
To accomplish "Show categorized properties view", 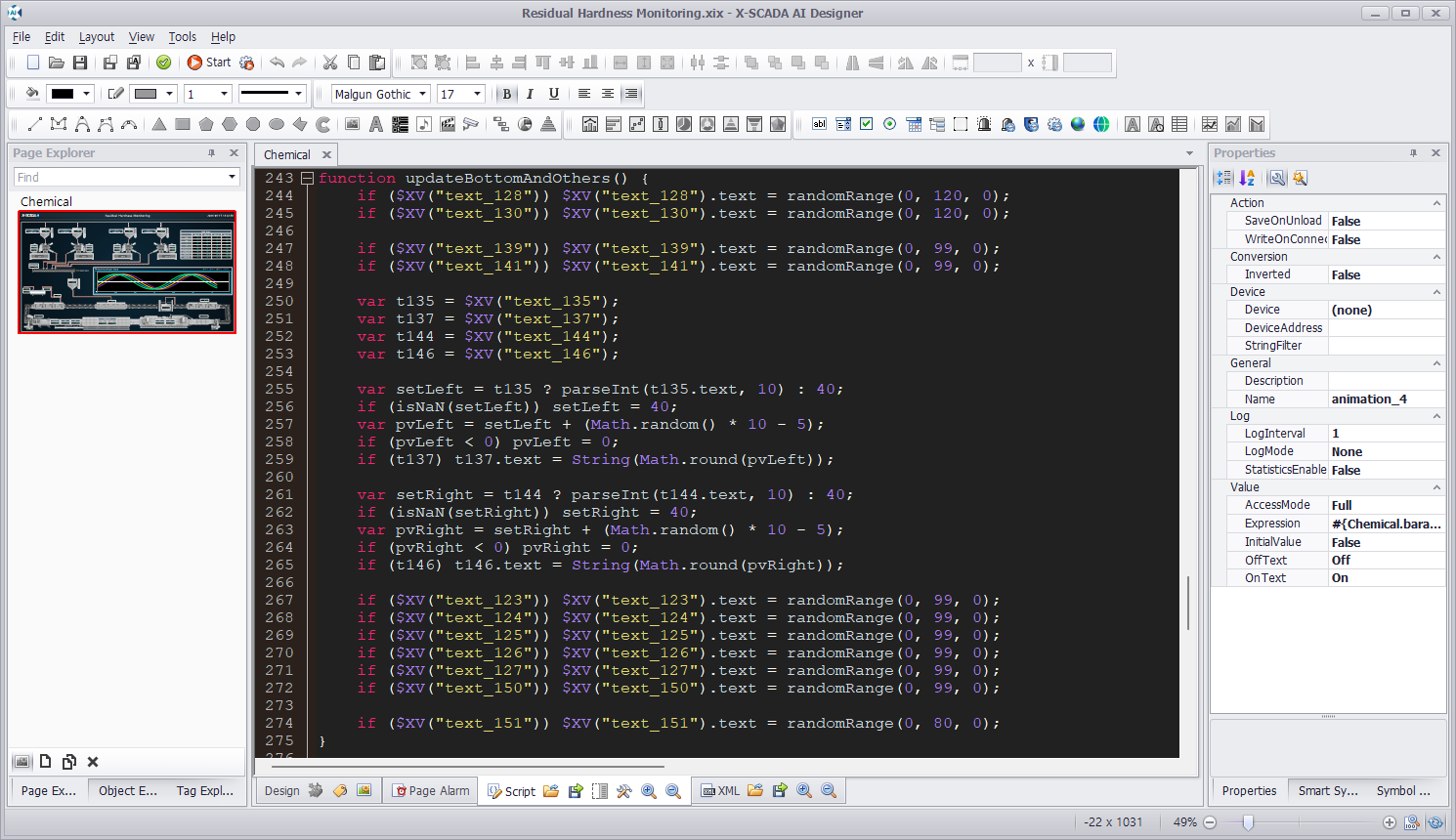I will (1223, 178).
